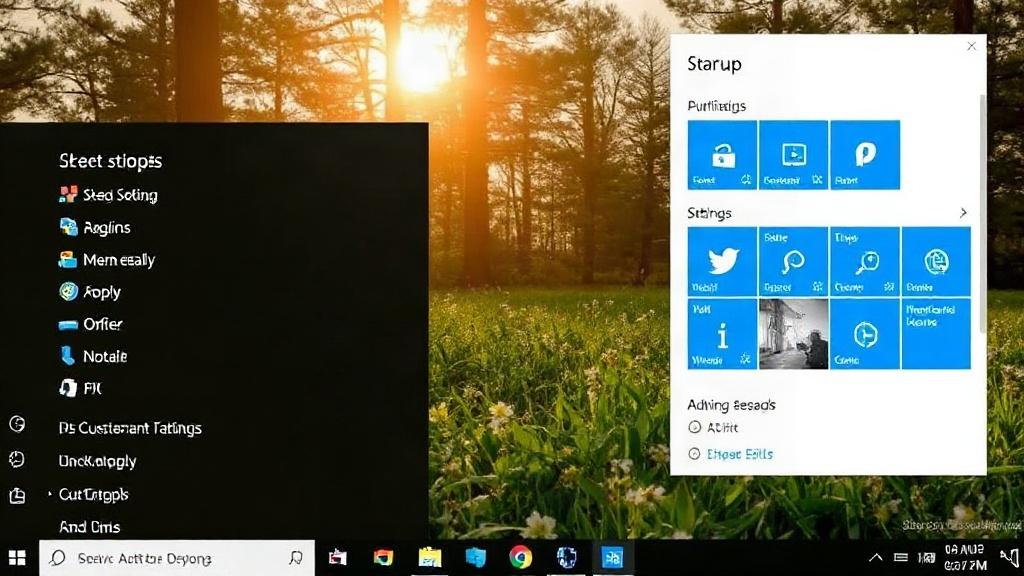Image resolution: width=1024 pixels, height=576 pixels.
Task: Click the icon beside Steg Soting
Action: point(68,195)
